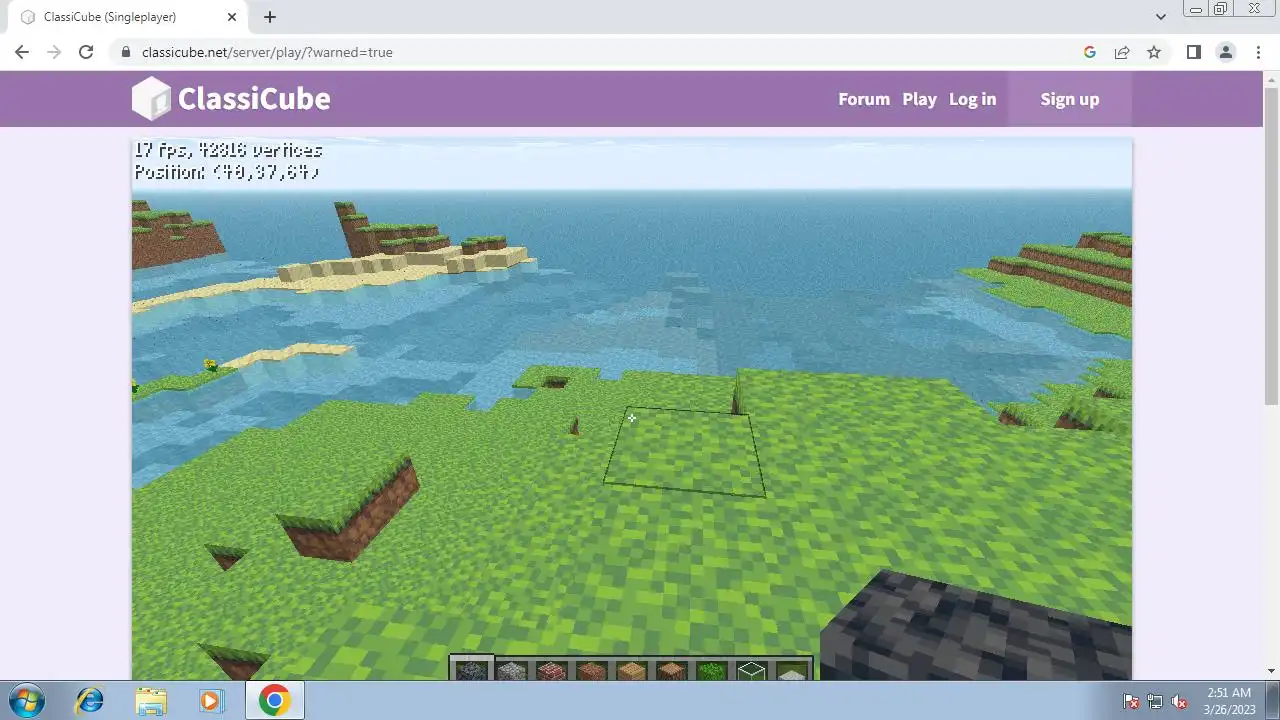Click the raised dirt block in game
Image resolution: width=1280 pixels, height=720 pixels.
(349, 510)
